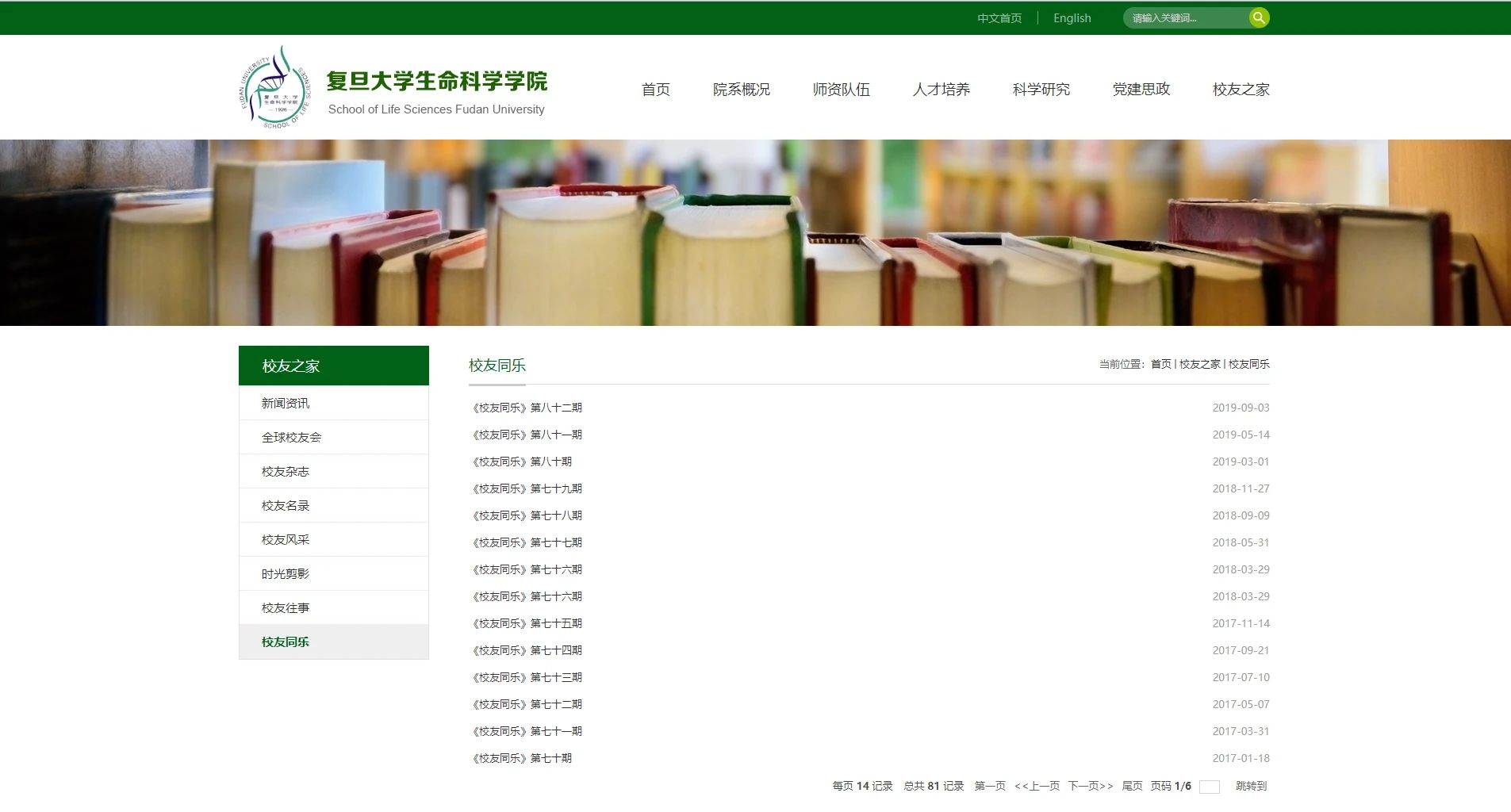Click the page number input box
Screen dimensions: 1511x812
coord(1209,786)
